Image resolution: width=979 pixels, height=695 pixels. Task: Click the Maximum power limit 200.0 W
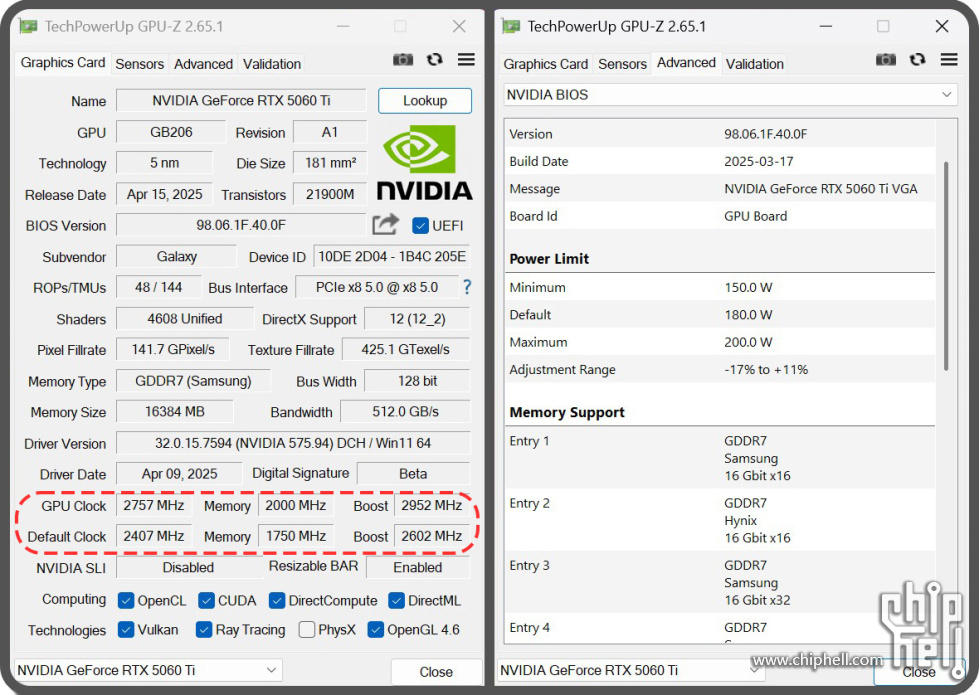[748, 342]
